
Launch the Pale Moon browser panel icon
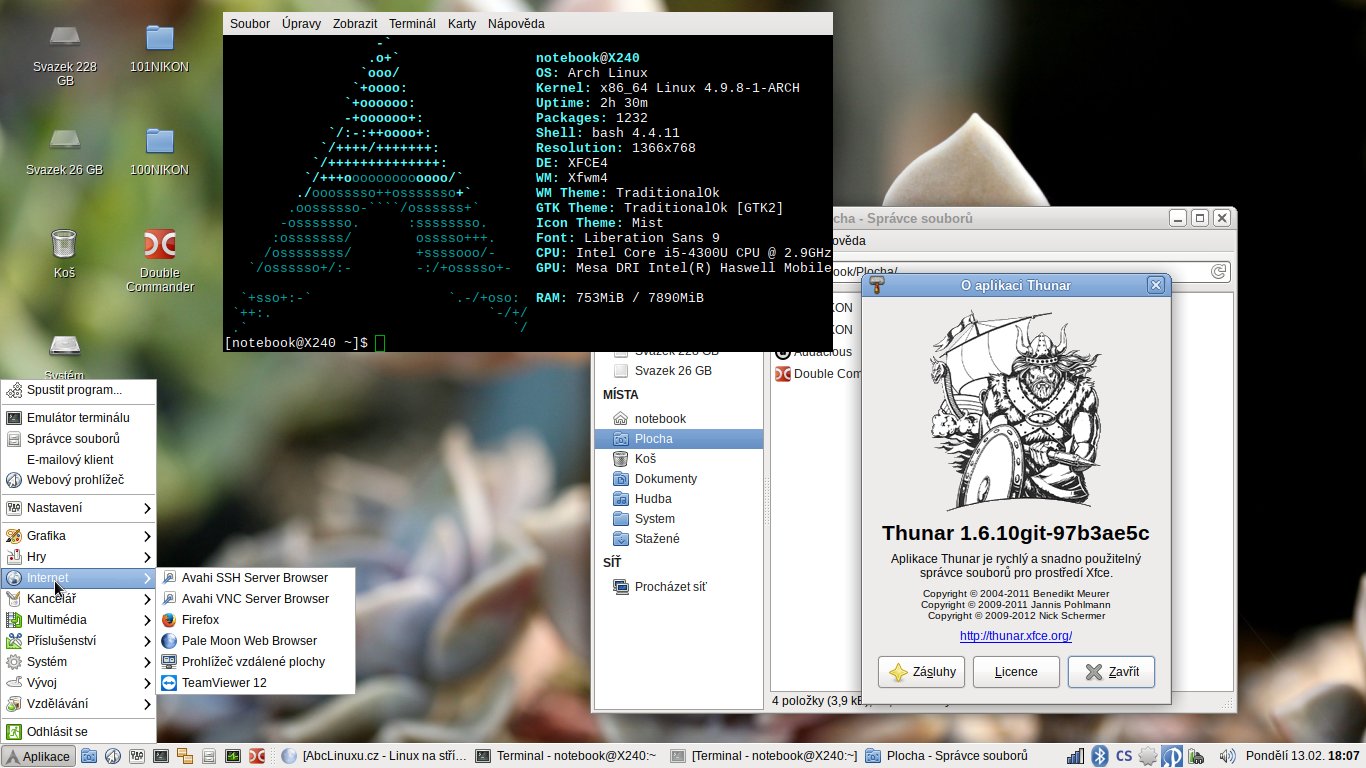(113, 756)
